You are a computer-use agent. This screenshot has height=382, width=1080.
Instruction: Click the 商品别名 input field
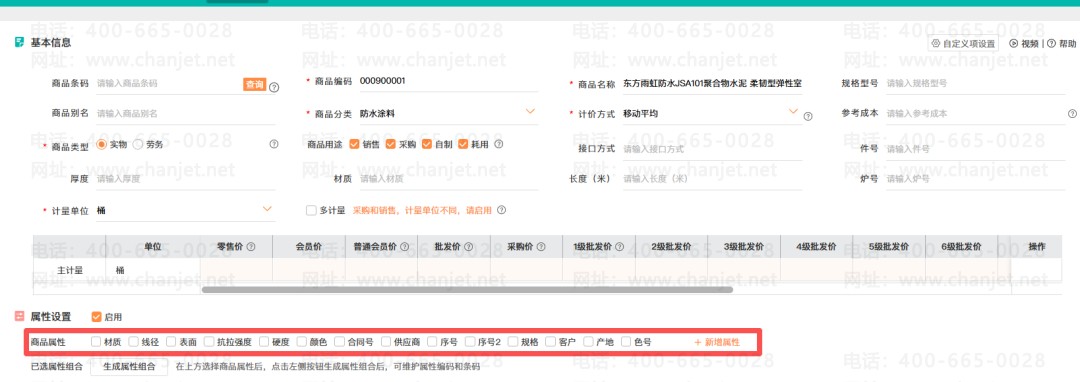pos(185,114)
